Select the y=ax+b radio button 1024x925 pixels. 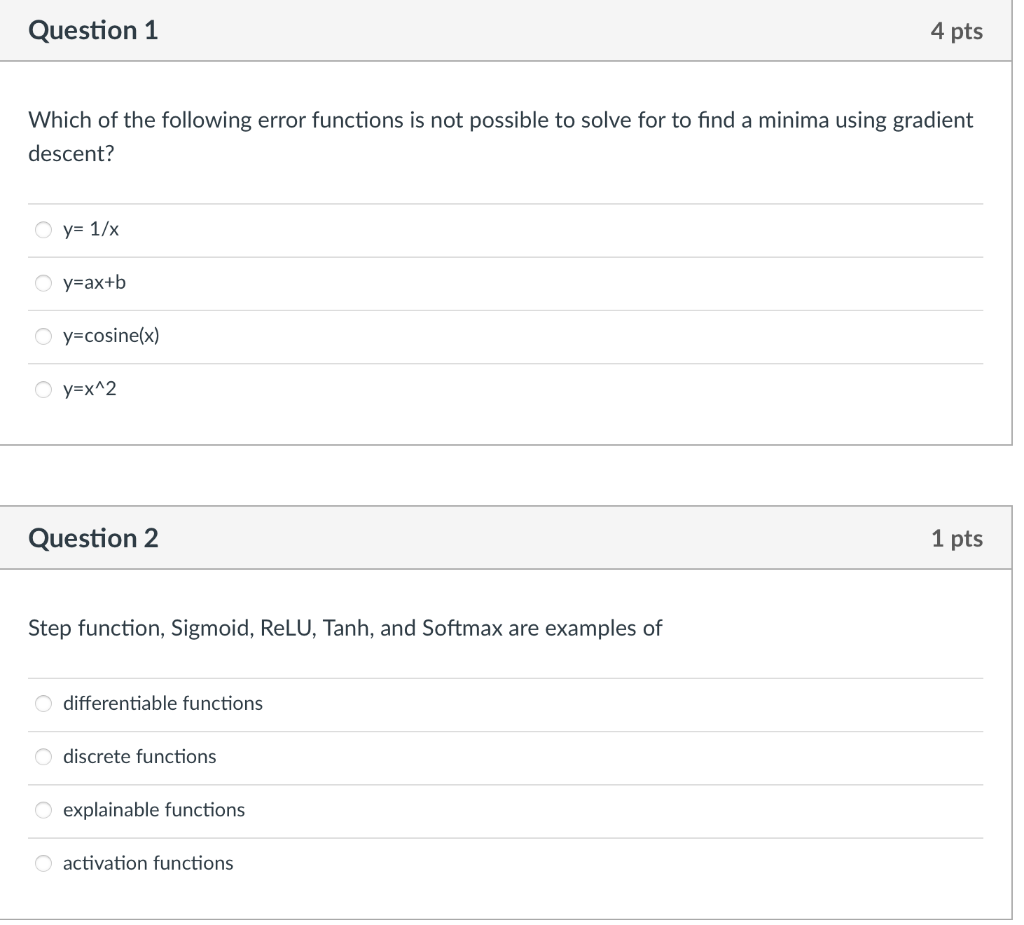point(43,283)
